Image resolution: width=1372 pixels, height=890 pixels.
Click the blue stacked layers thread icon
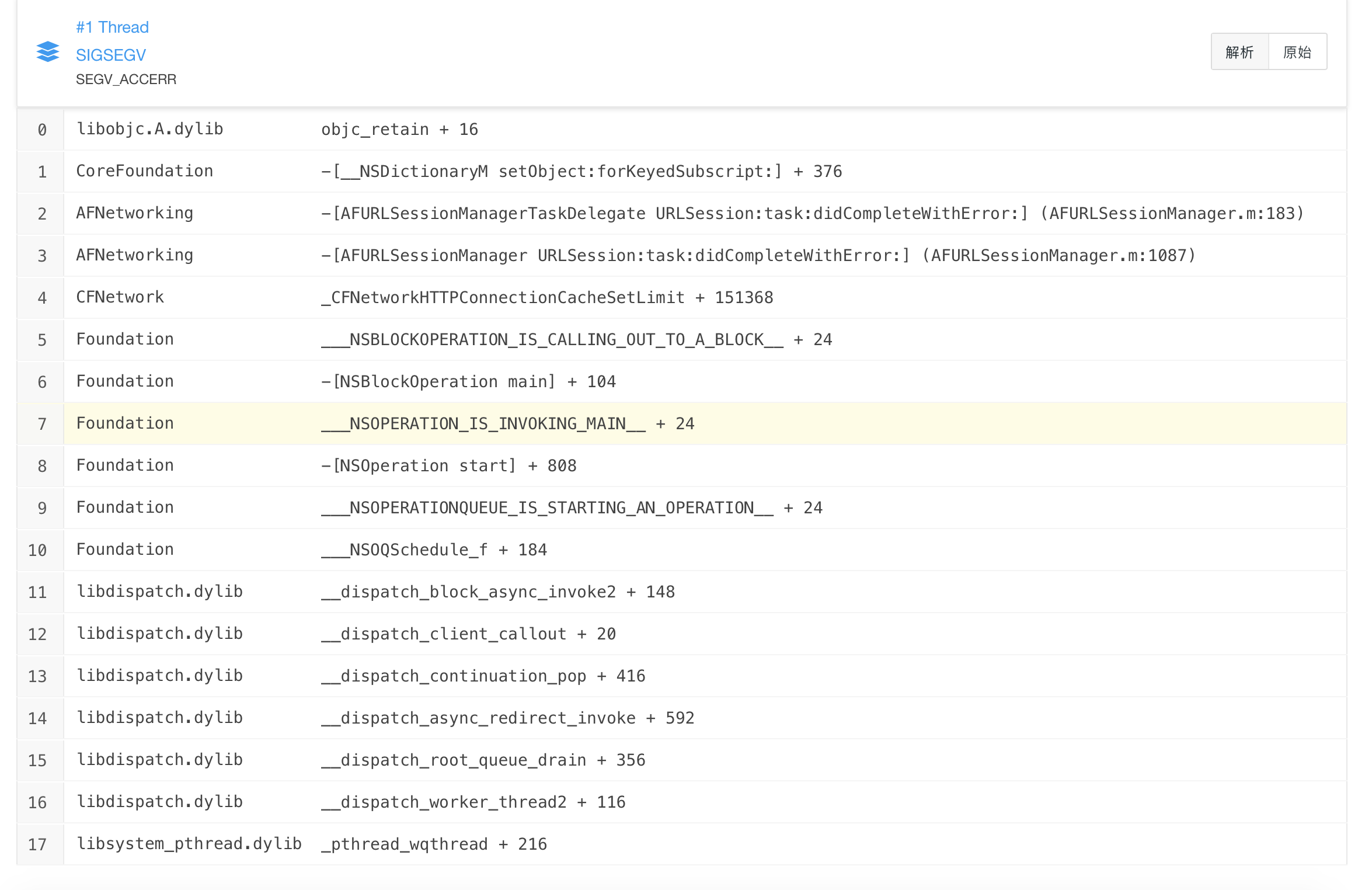point(48,51)
